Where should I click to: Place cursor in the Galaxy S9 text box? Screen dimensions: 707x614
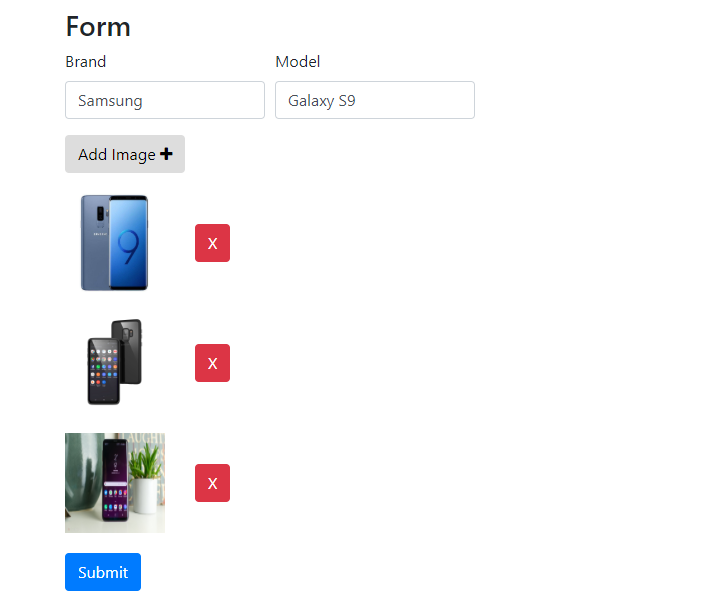click(x=375, y=100)
